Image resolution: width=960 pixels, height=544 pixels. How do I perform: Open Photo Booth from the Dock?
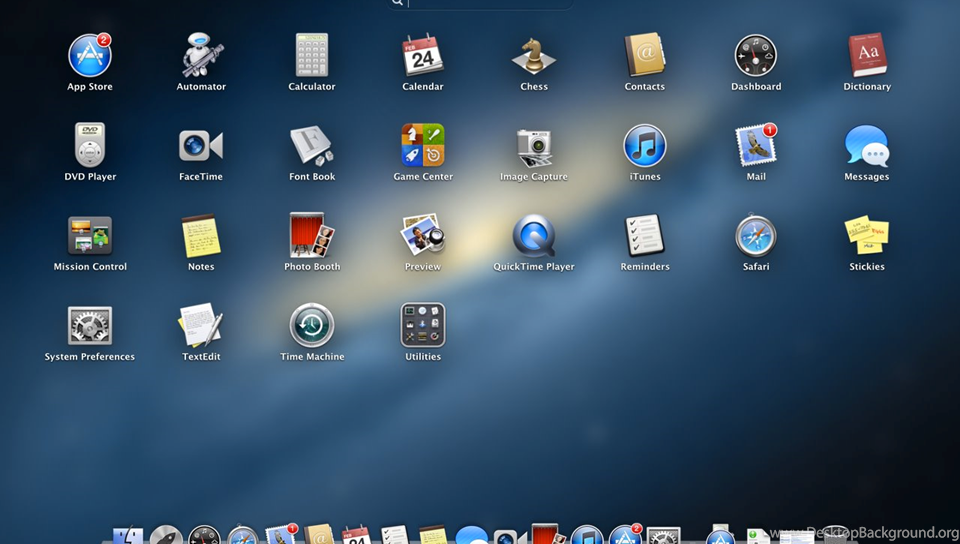549,534
